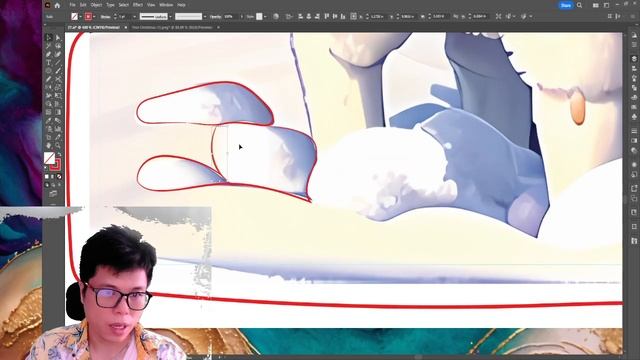Select the Type tool
640x360 pixels.
point(49,62)
